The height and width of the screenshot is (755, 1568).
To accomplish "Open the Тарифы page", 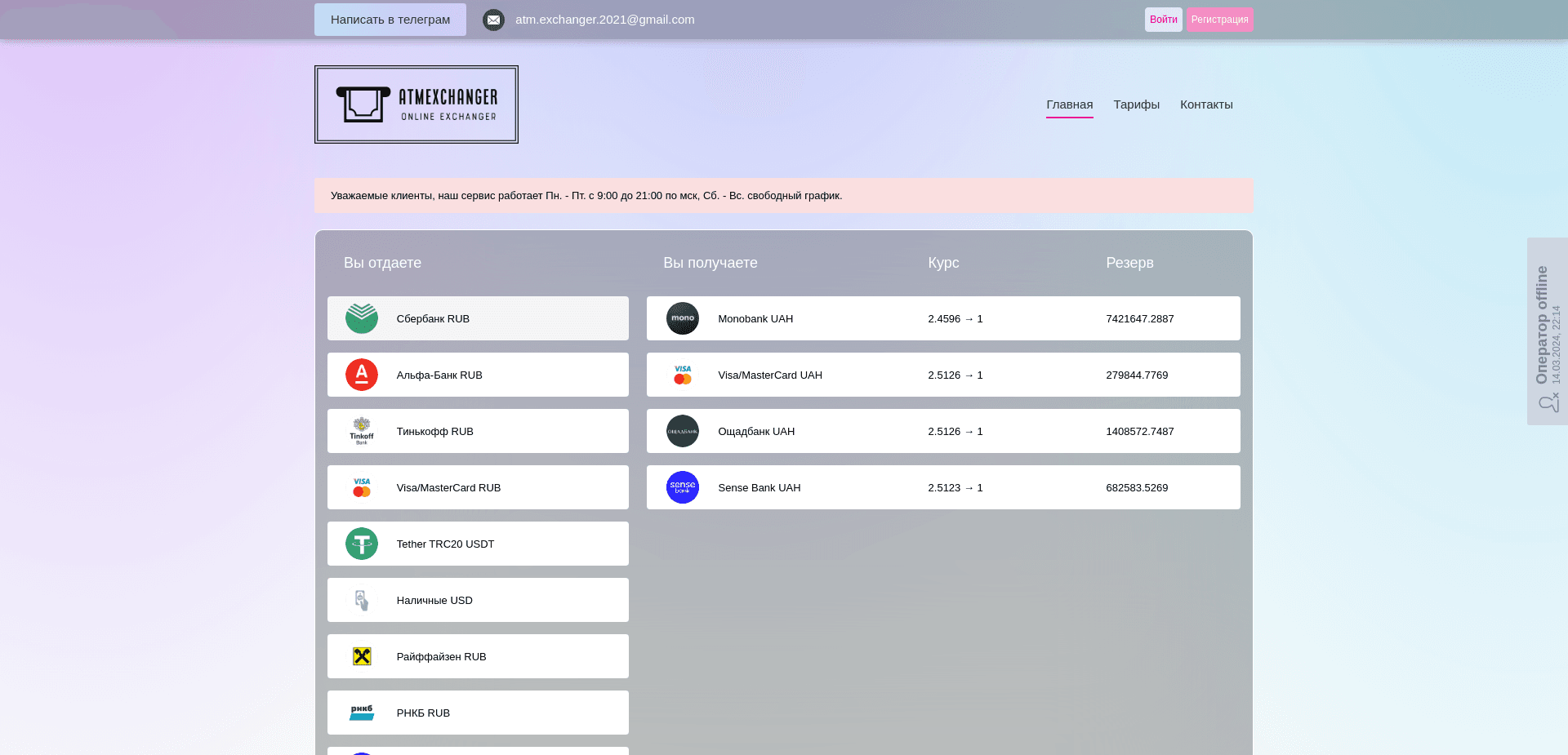I will coord(1136,104).
